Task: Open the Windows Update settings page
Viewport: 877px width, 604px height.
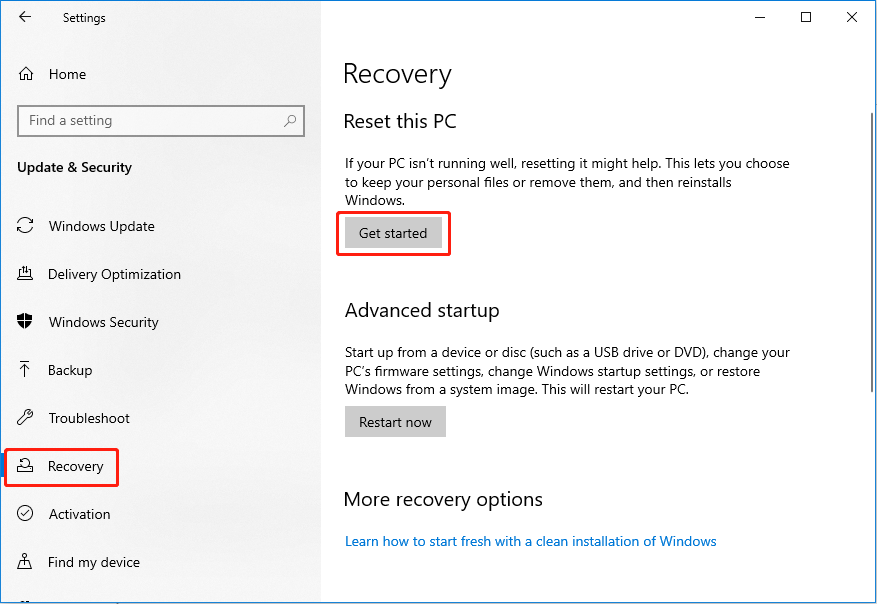Action: point(101,226)
